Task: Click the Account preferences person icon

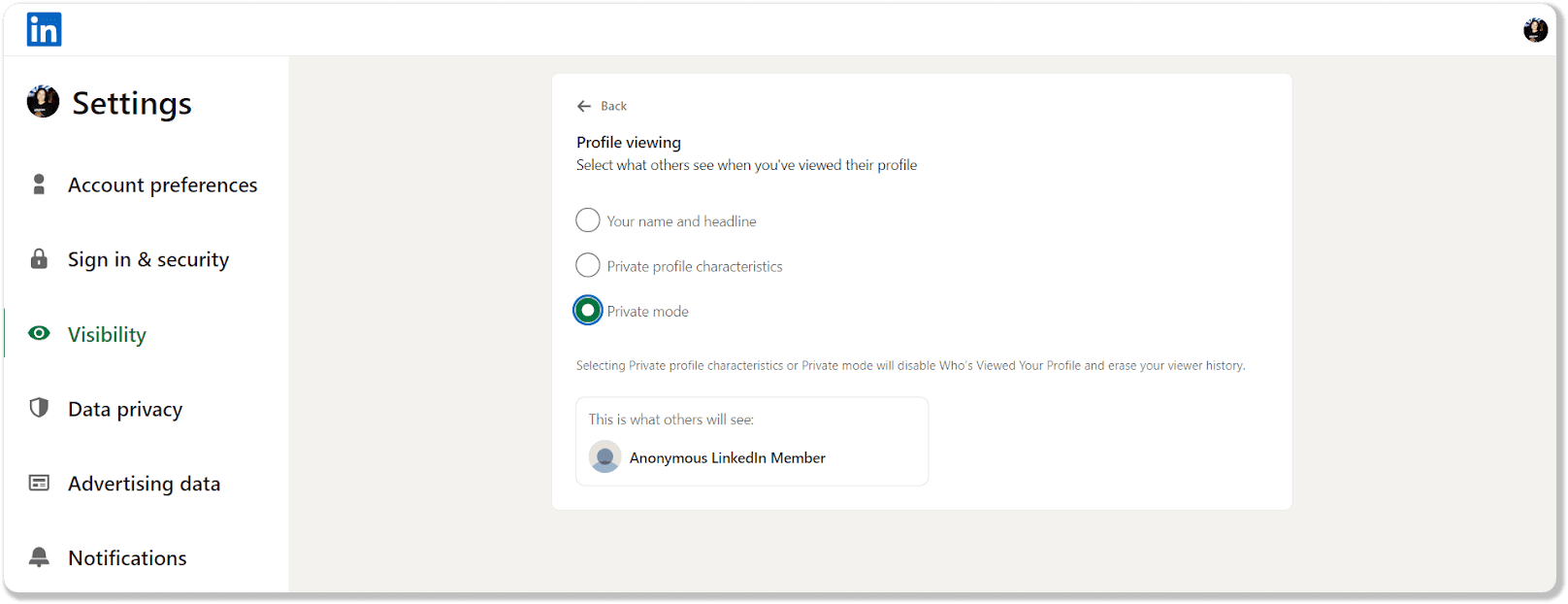Action: pos(39,185)
